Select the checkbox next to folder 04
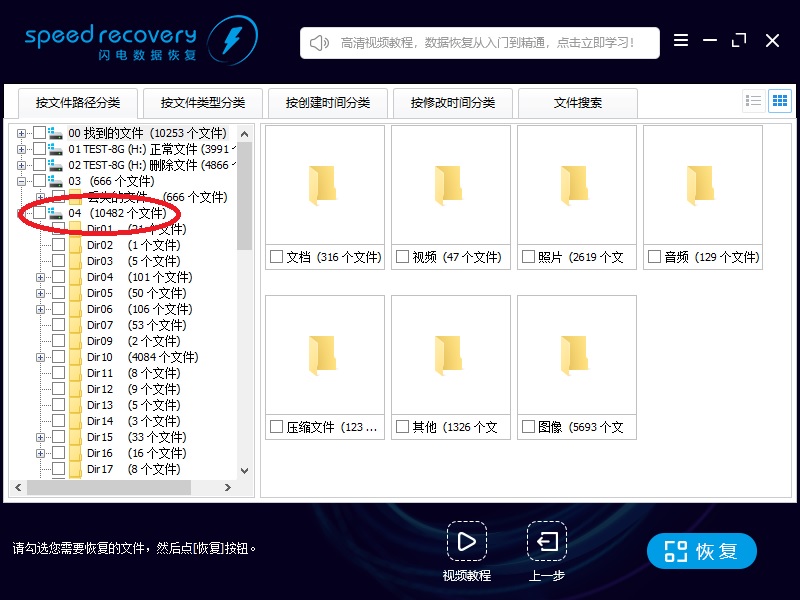 tap(38, 213)
